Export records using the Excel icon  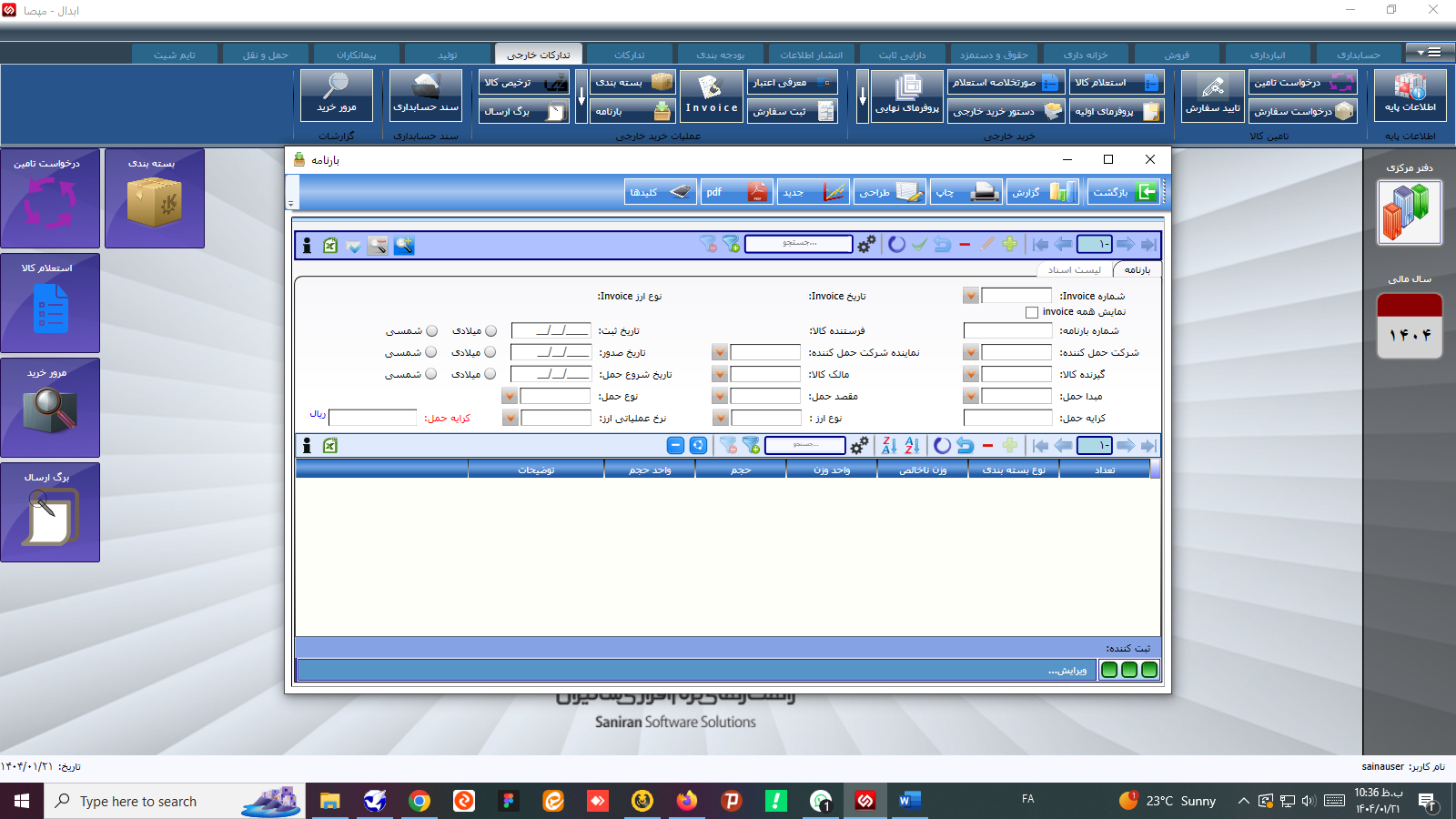(x=330, y=244)
